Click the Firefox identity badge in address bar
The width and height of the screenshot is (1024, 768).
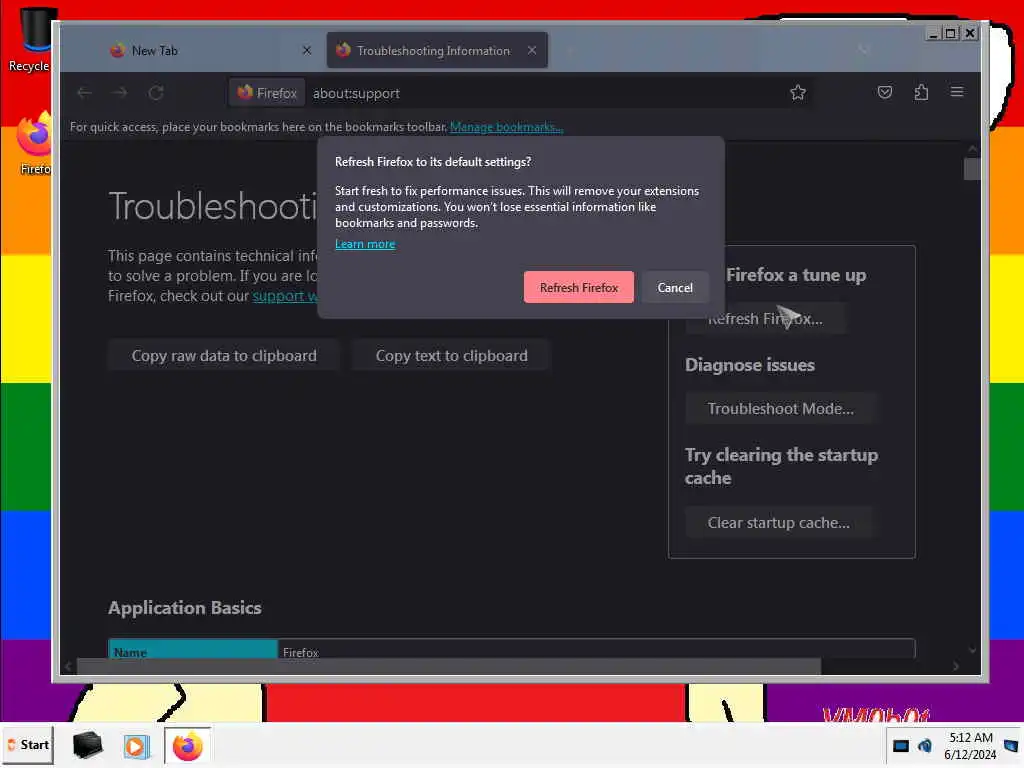(x=267, y=93)
